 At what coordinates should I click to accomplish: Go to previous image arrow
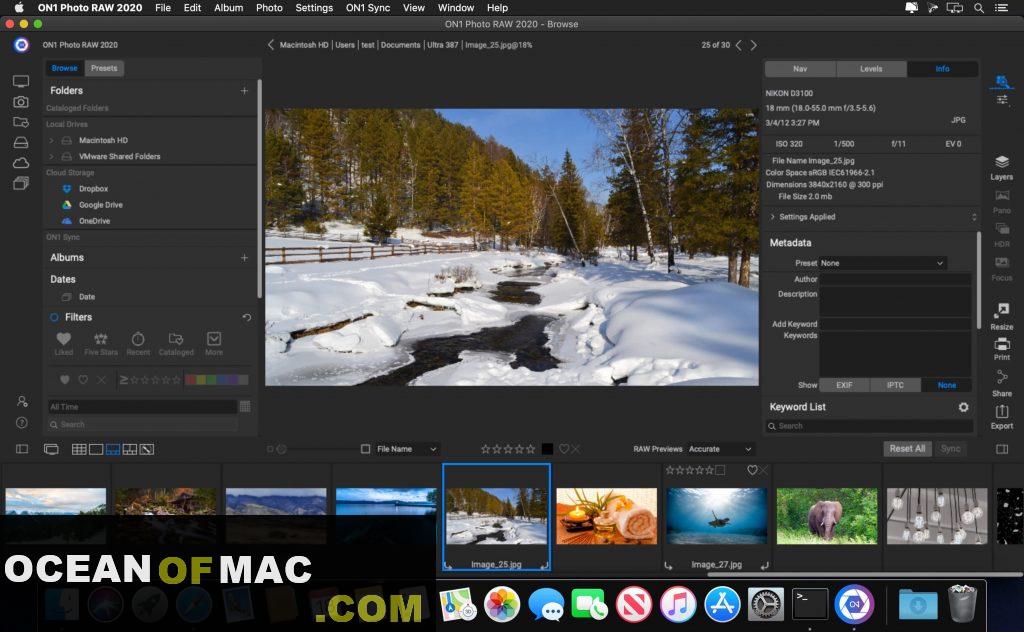[x=739, y=45]
